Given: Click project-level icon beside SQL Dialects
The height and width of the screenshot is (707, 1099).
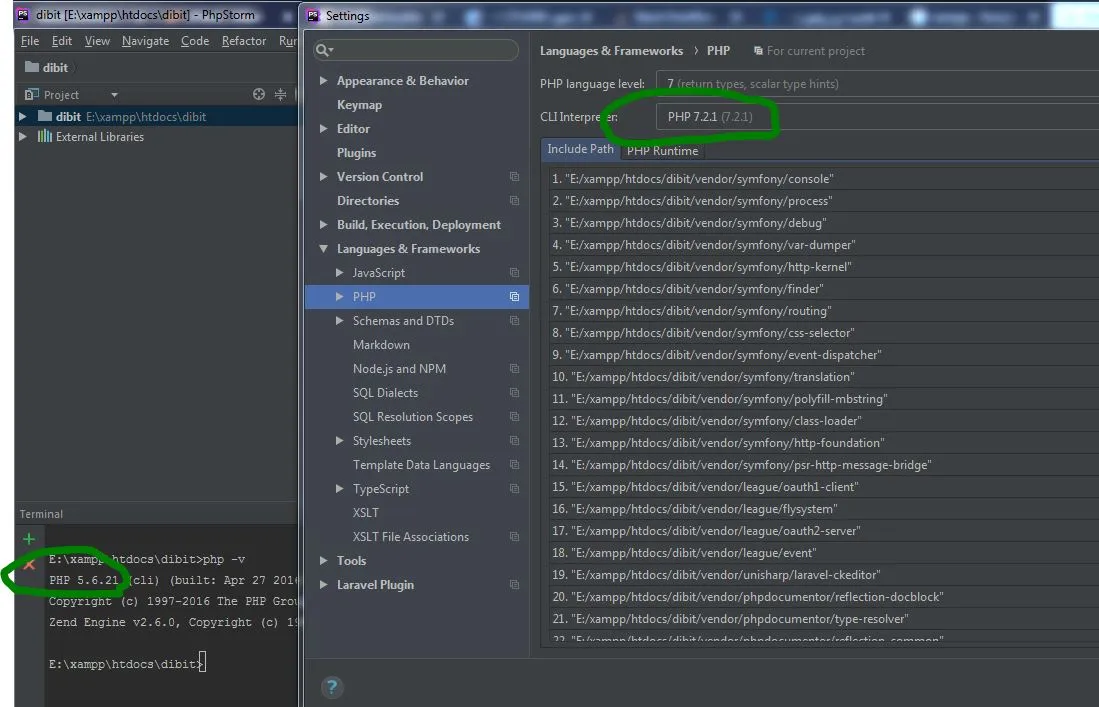Looking at the screenshot, I should point(514,392).
